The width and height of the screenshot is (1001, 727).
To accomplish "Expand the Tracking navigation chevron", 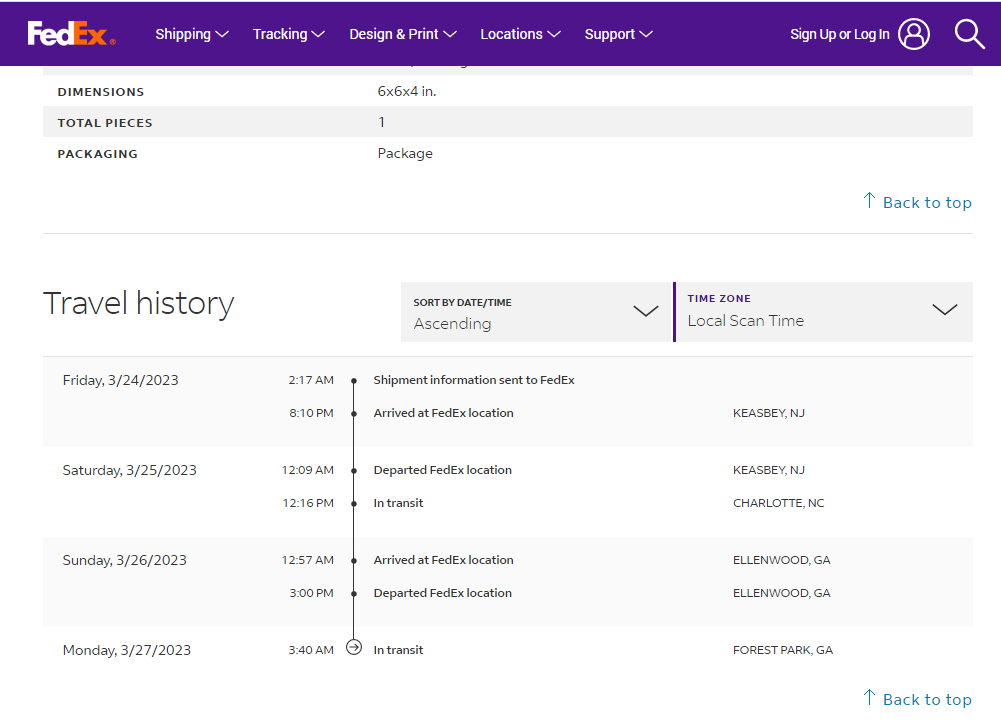I will 318,34.
